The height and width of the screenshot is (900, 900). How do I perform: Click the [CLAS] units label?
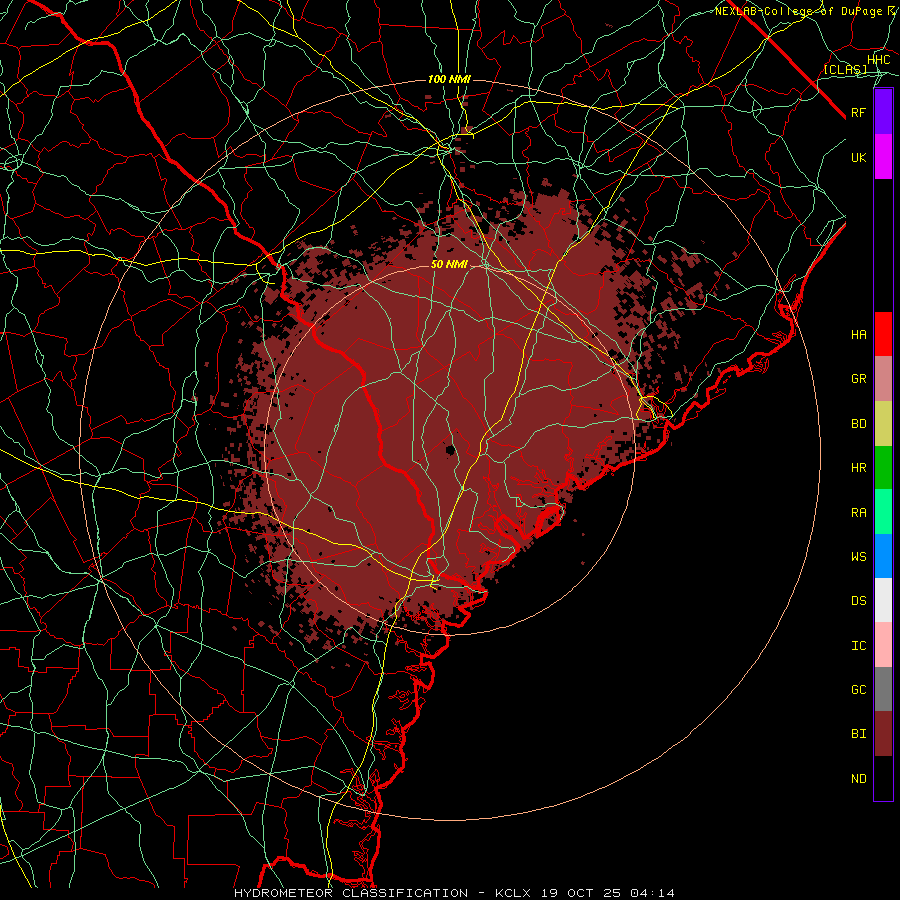pos(845,69)
